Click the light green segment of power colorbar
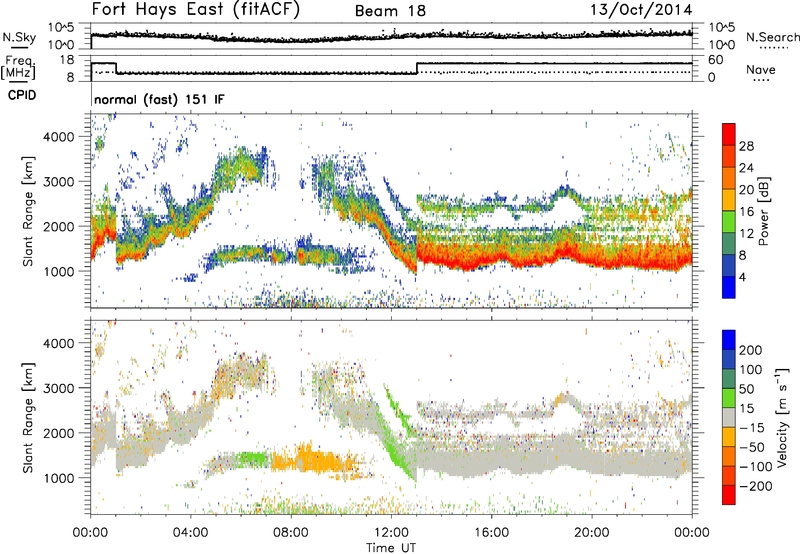Screen dimensions: 800x554 click(729, 222)
